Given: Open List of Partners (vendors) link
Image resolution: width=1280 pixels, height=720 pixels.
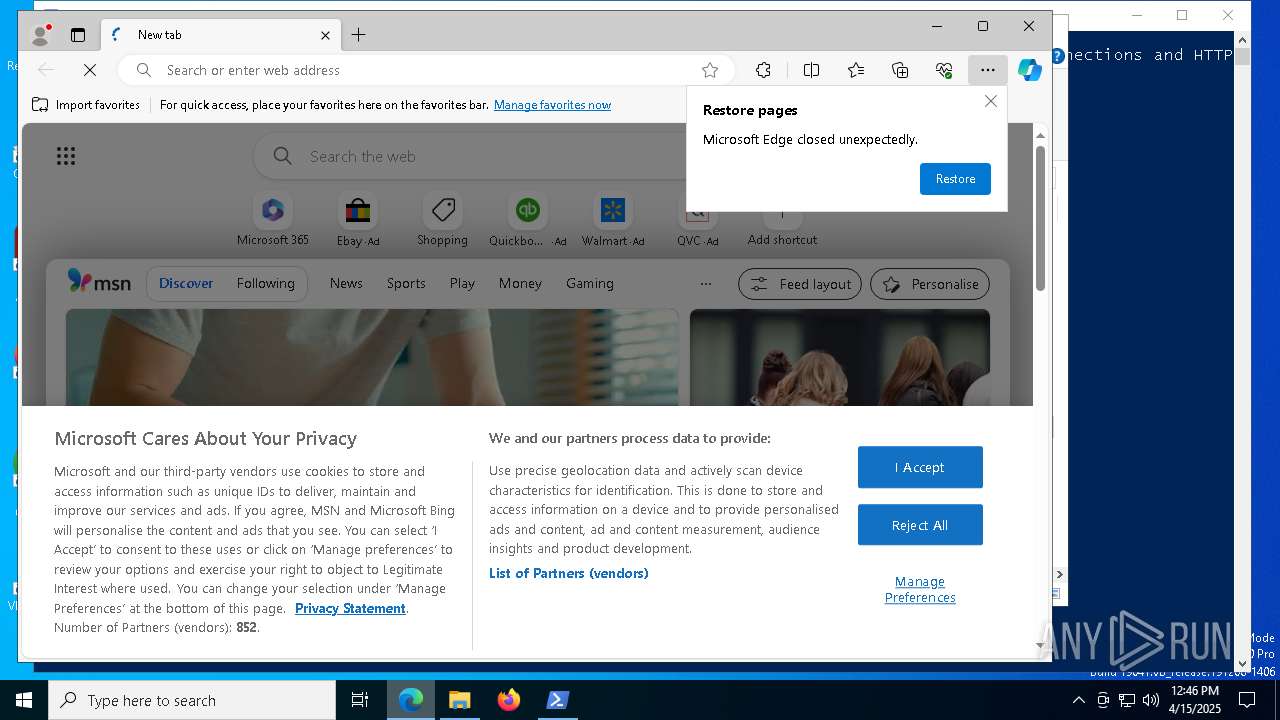Looking at the screenshot, I should pyautogui.click(x=569, y=573).
